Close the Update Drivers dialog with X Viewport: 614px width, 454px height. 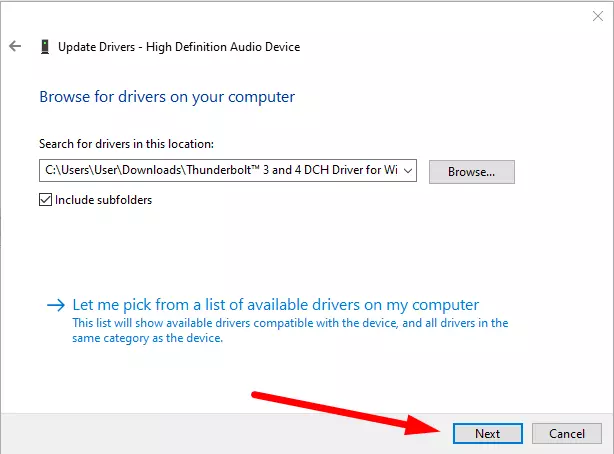click(x=598, y=16)
